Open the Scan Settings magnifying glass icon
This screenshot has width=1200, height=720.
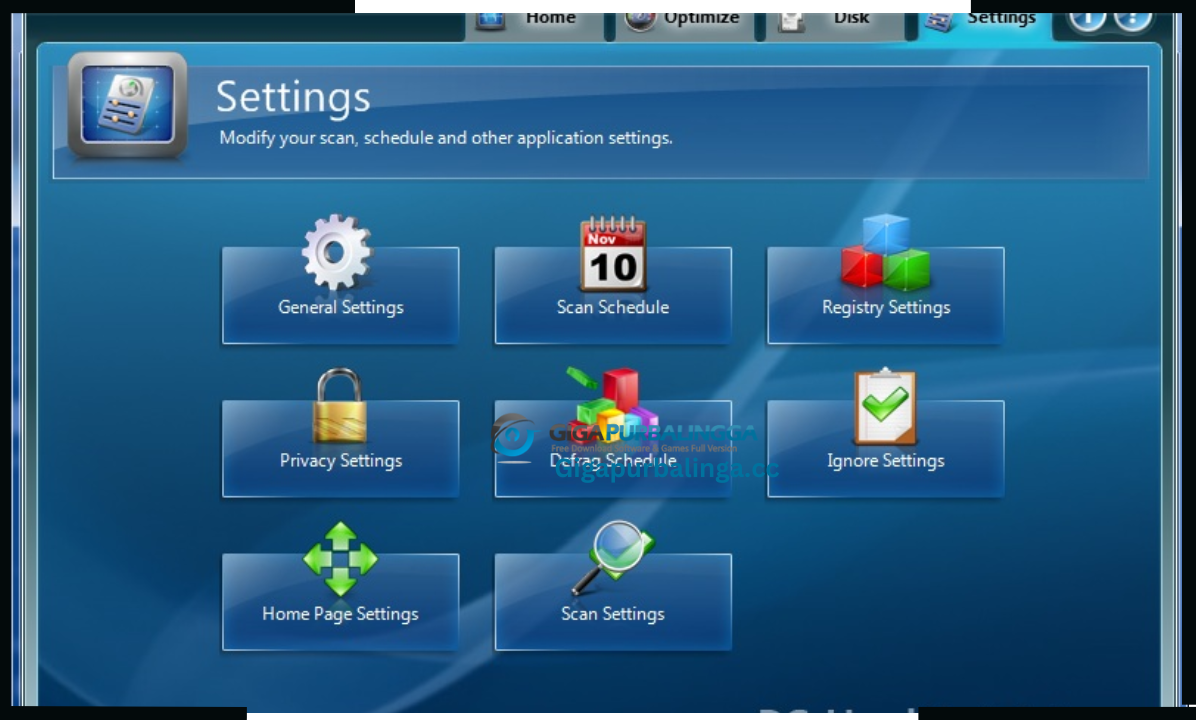point(612,558)
